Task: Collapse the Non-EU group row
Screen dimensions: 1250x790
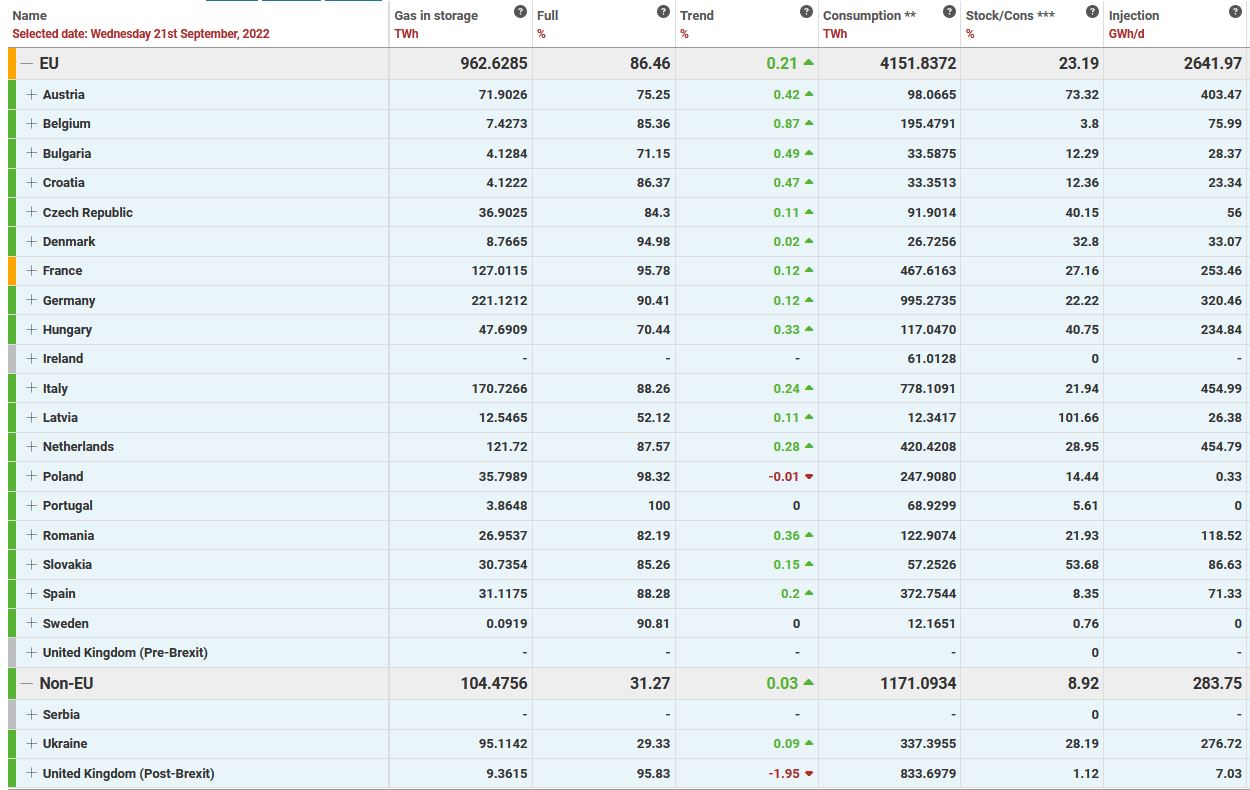Action: click(27, 684)
